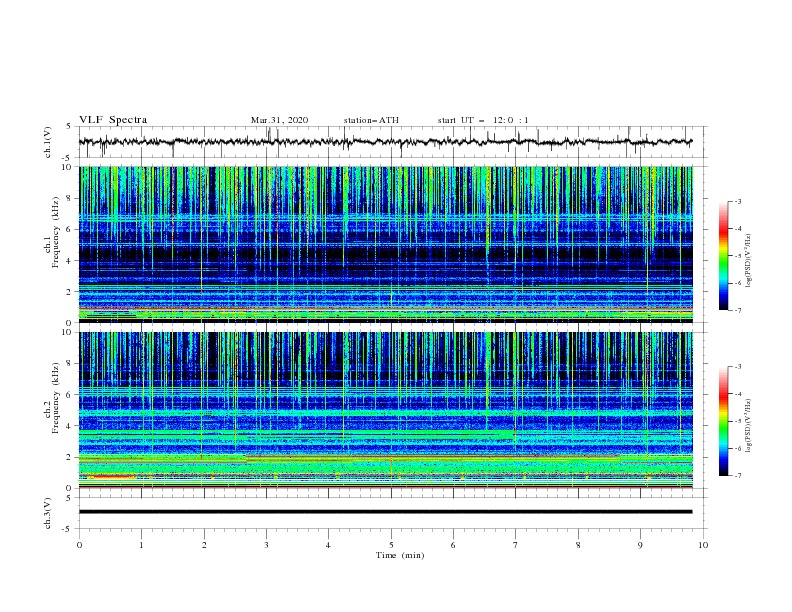Screen dimensions: 792x612
Task: Click the ch.3 flat black trace
Action: pos(385,512)
